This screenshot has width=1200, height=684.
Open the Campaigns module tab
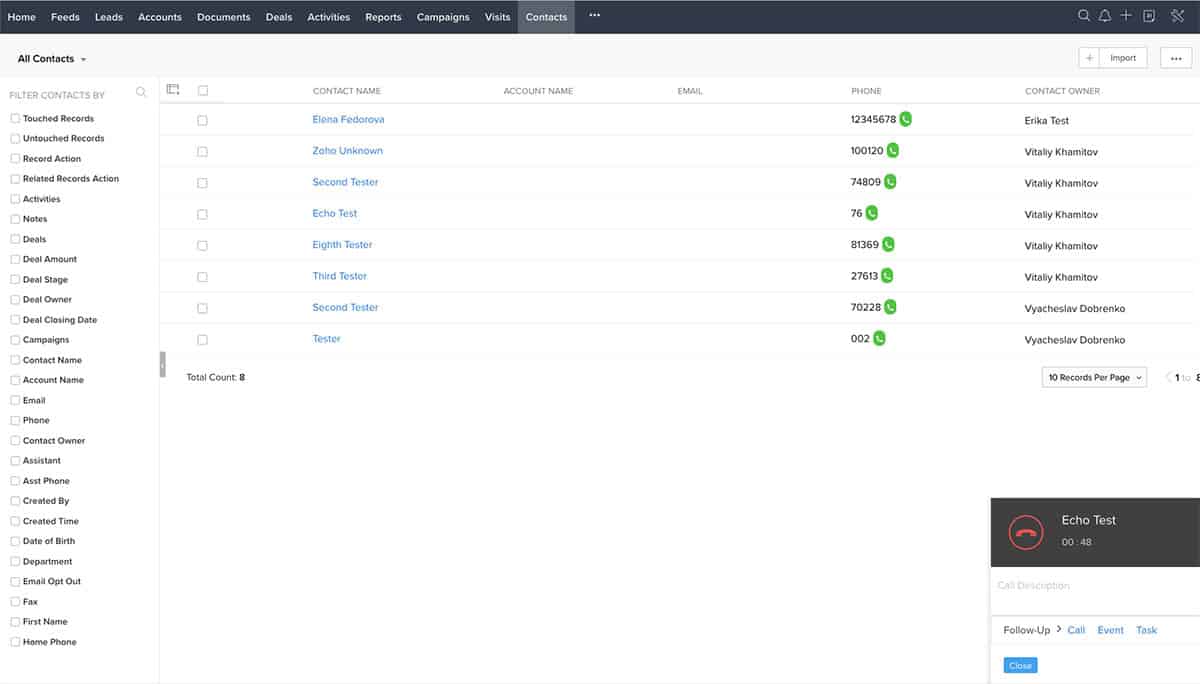(x=443, y=17)
